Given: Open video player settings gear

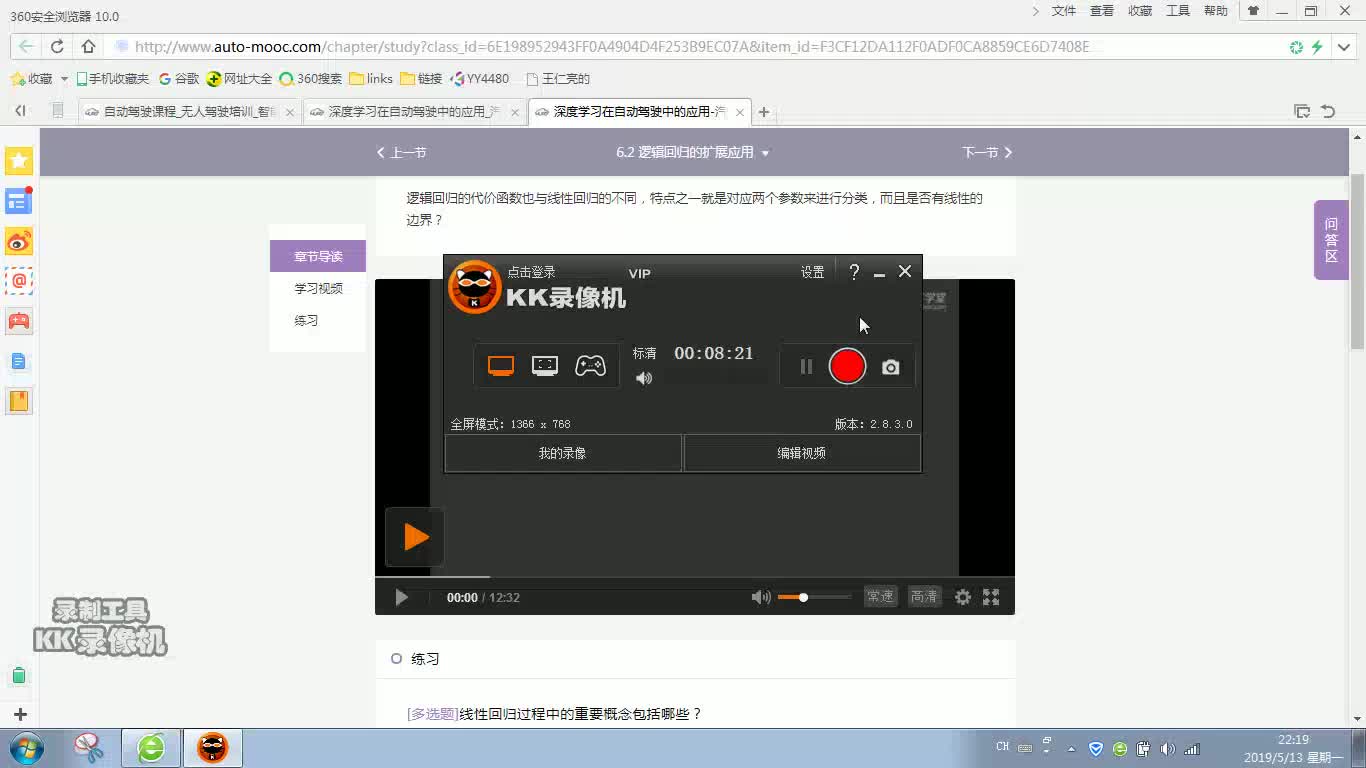Looking at the screenshot, I should (963, 597).
